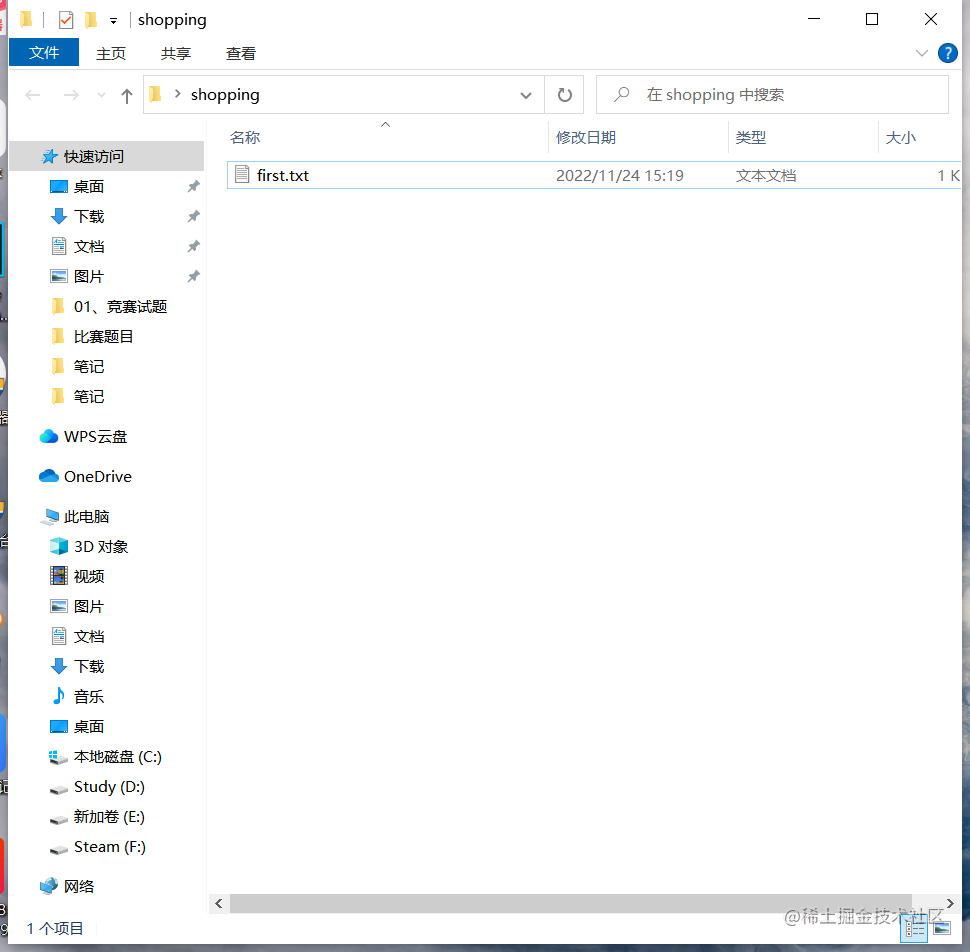
Task: Open the 文件 menu
Action: pyautogui.click(x=43, y=53)
